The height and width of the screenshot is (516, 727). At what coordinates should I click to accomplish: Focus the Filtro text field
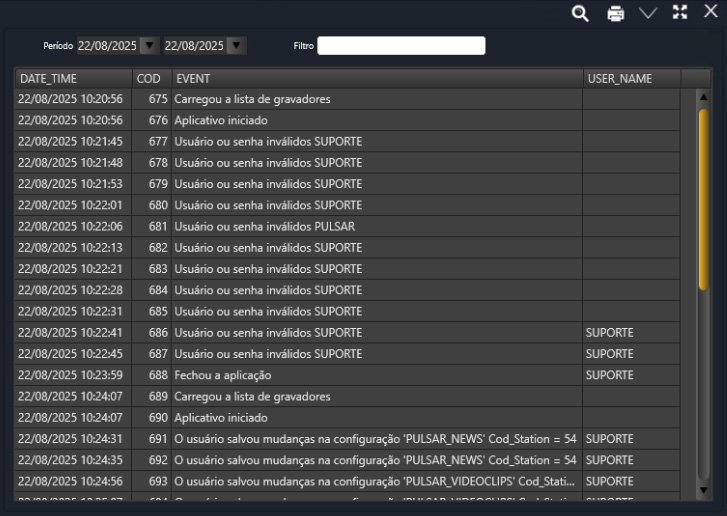(401, 45)
